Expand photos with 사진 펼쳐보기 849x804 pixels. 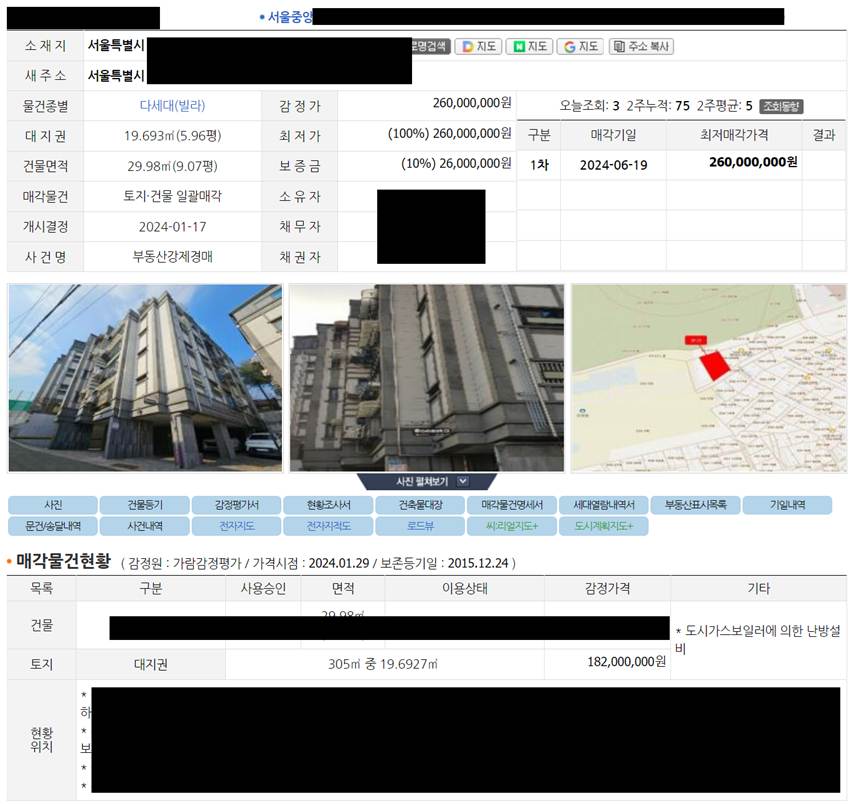click(x=427, y=481)
